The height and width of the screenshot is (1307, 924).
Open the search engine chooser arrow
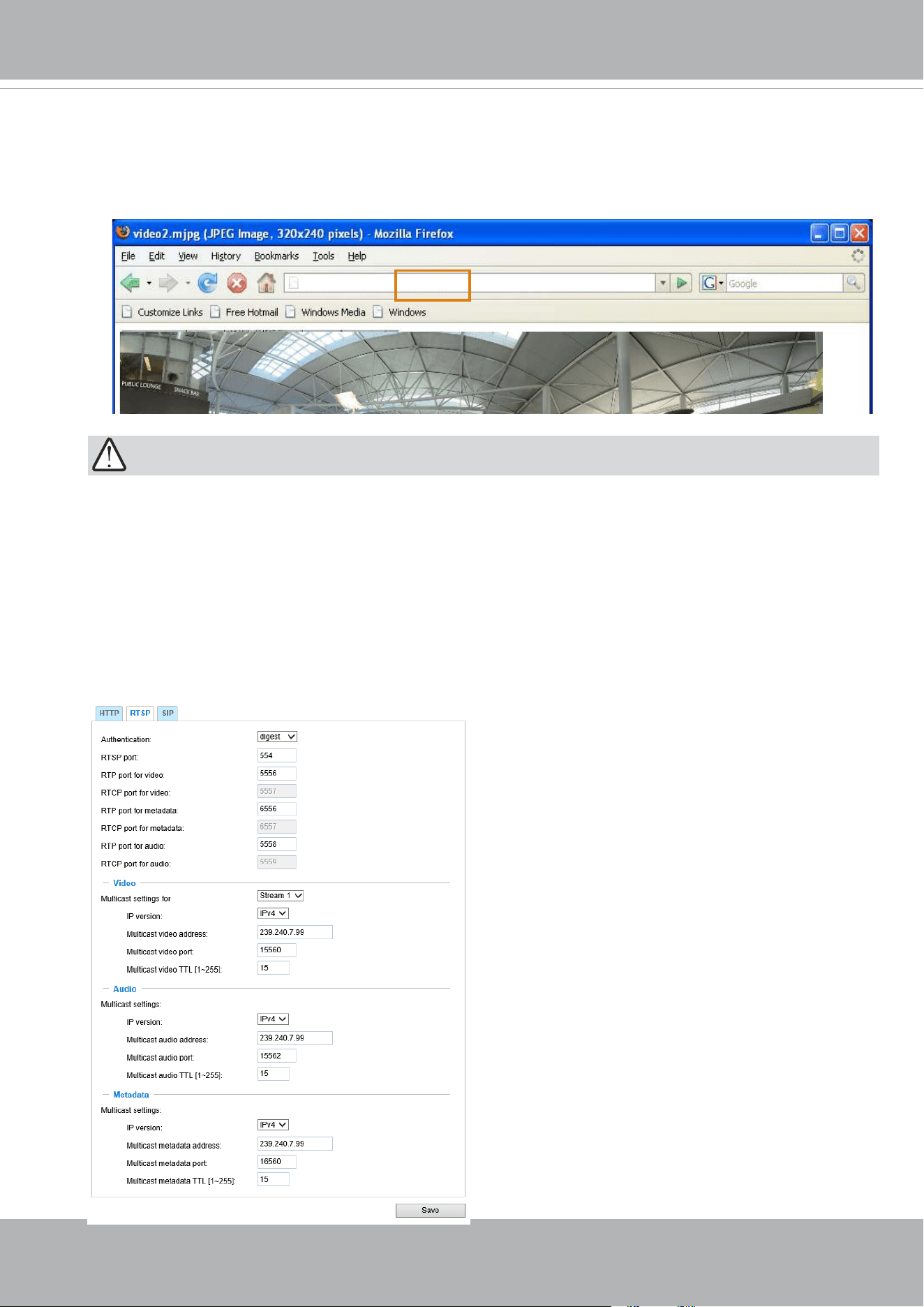(721, 283)
